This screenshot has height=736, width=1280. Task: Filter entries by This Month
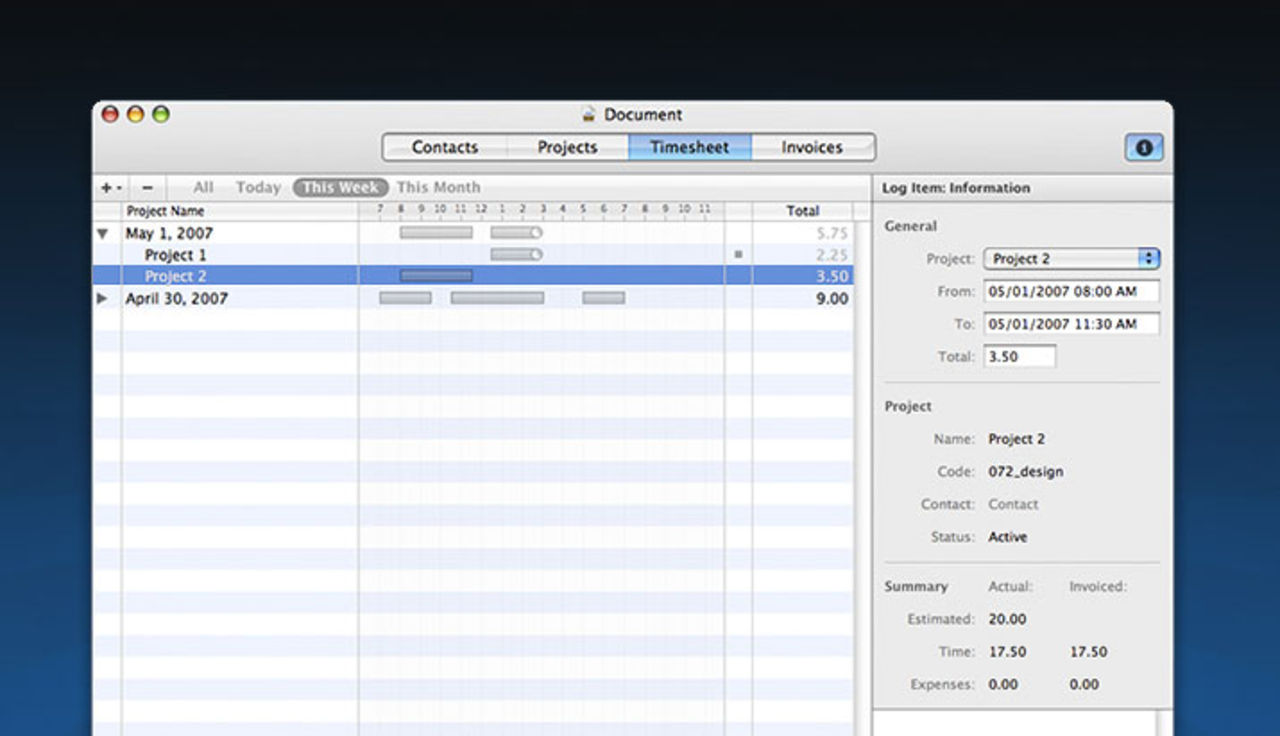click(x=438, y=187)
